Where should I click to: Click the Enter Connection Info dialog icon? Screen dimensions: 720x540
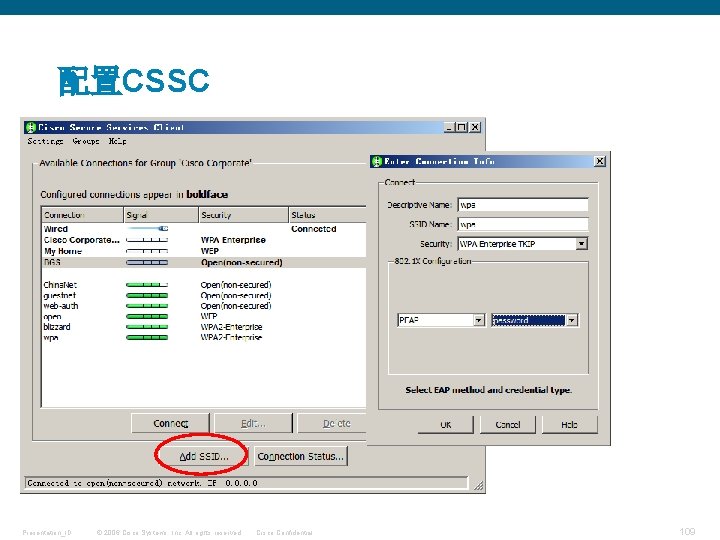[x=377, y=161]
